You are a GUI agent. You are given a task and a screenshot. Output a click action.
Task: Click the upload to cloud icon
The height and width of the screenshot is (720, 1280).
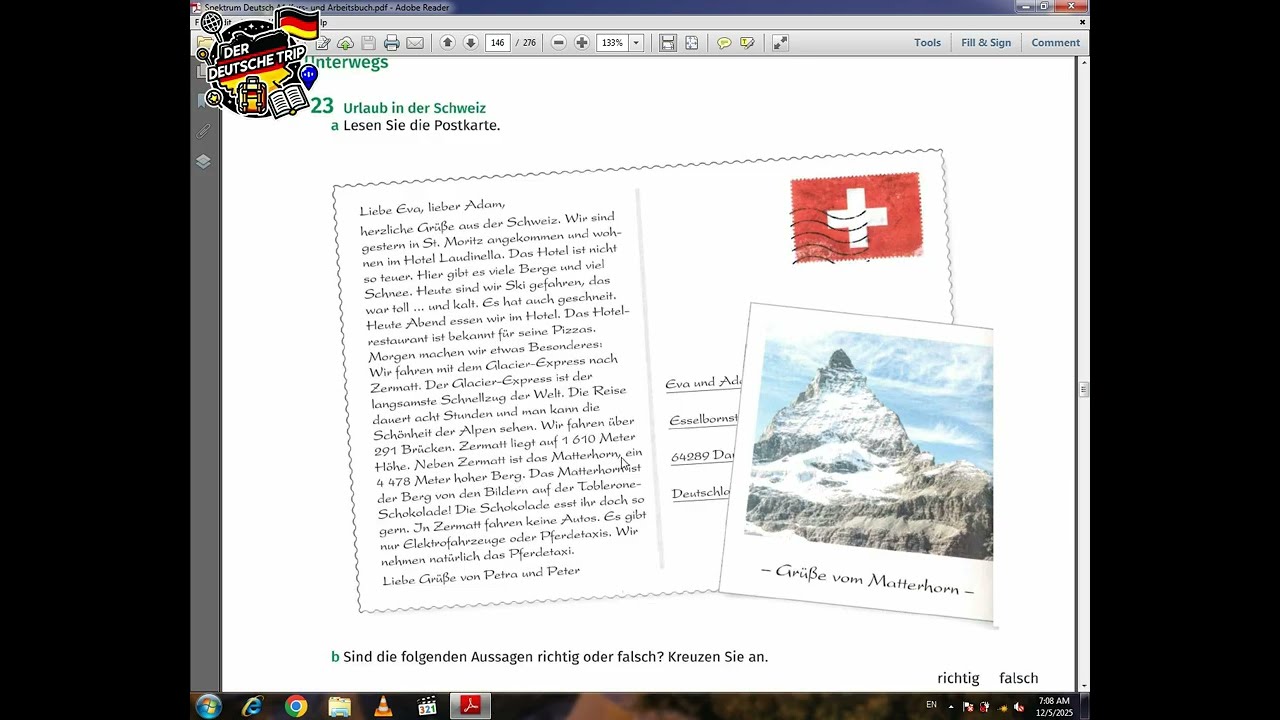coord(346,43)
